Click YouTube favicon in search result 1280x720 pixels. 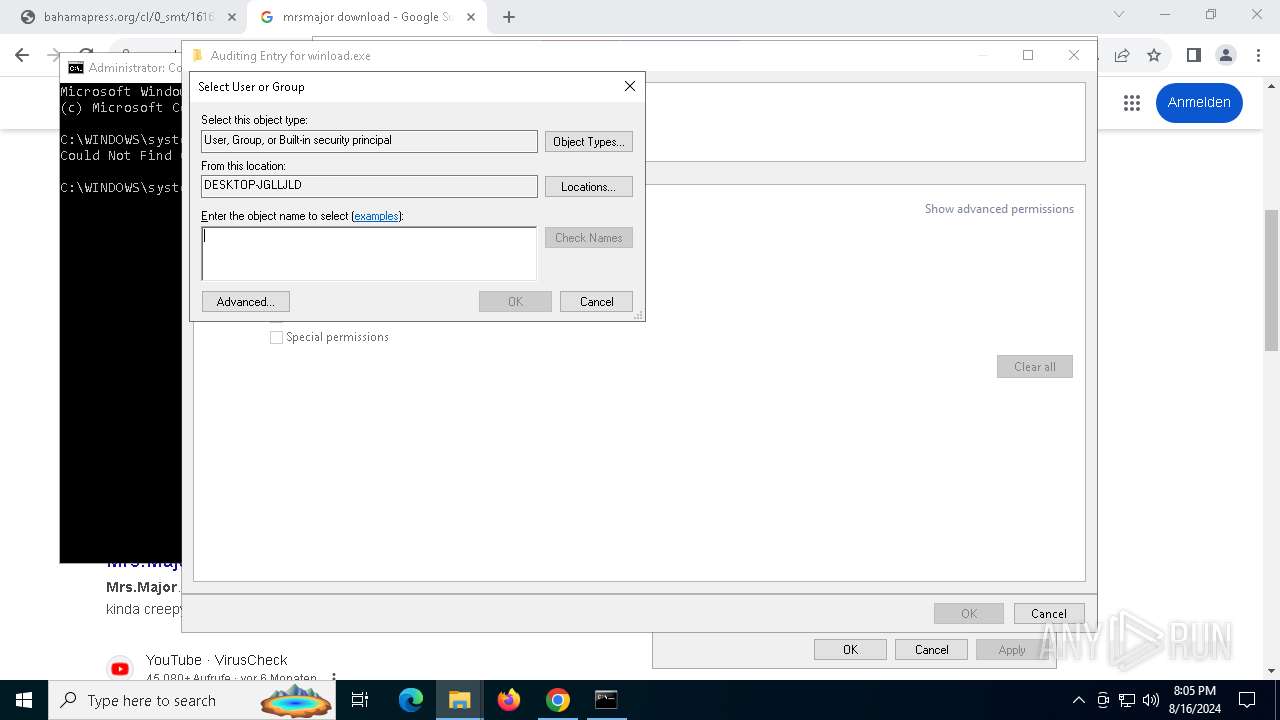point(120,669)
